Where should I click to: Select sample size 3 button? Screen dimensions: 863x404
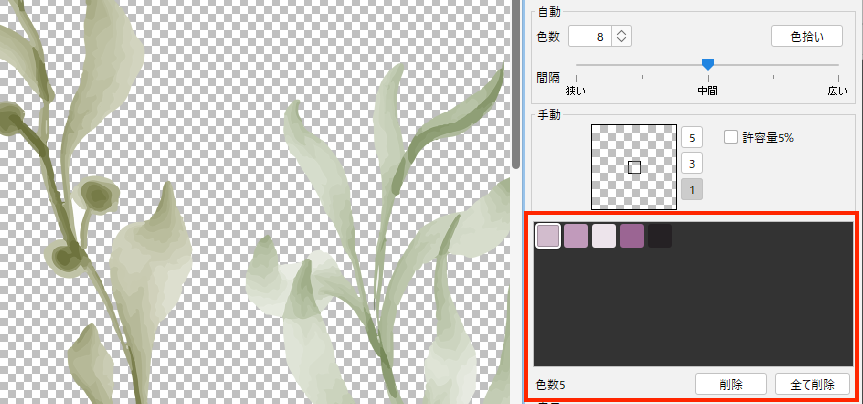click(x=692, y=163)
